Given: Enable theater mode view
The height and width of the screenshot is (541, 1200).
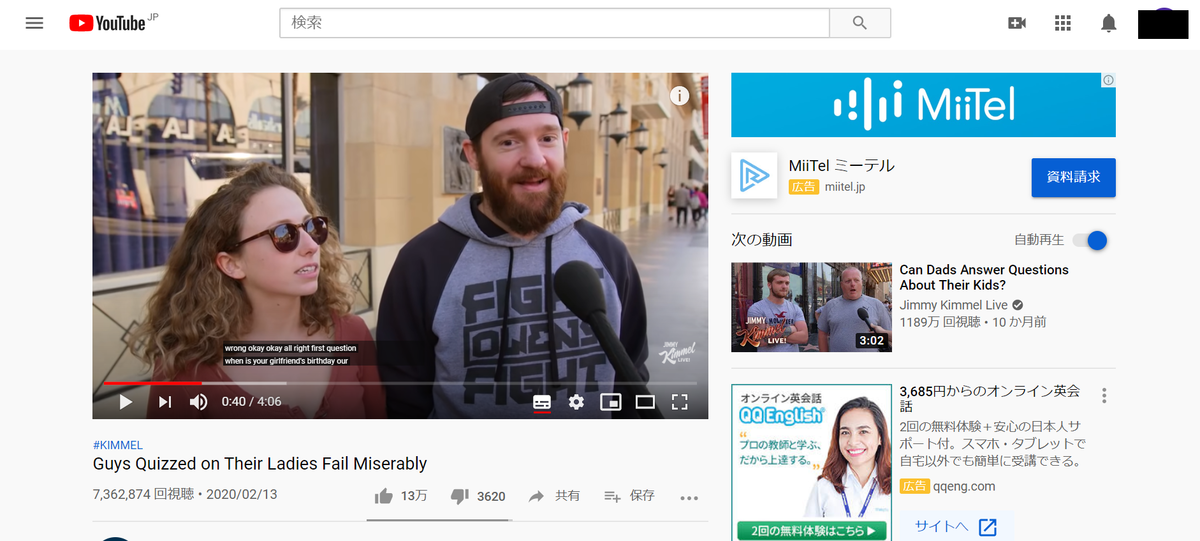Looking at the screenshot, I should 645,402.
